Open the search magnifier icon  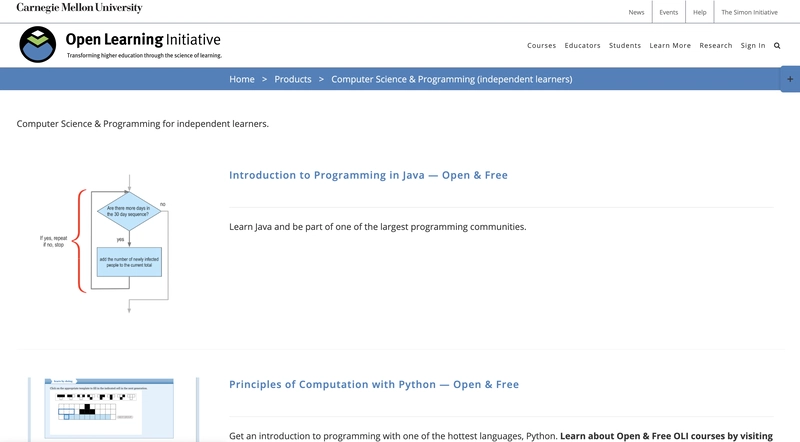pyautogui.click(x=777, y=45)
